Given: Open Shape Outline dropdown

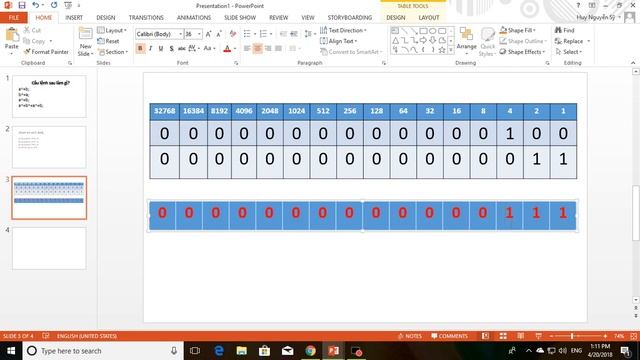Looking at the screenshot, I should pyautogui.click(x=523, y=41).
